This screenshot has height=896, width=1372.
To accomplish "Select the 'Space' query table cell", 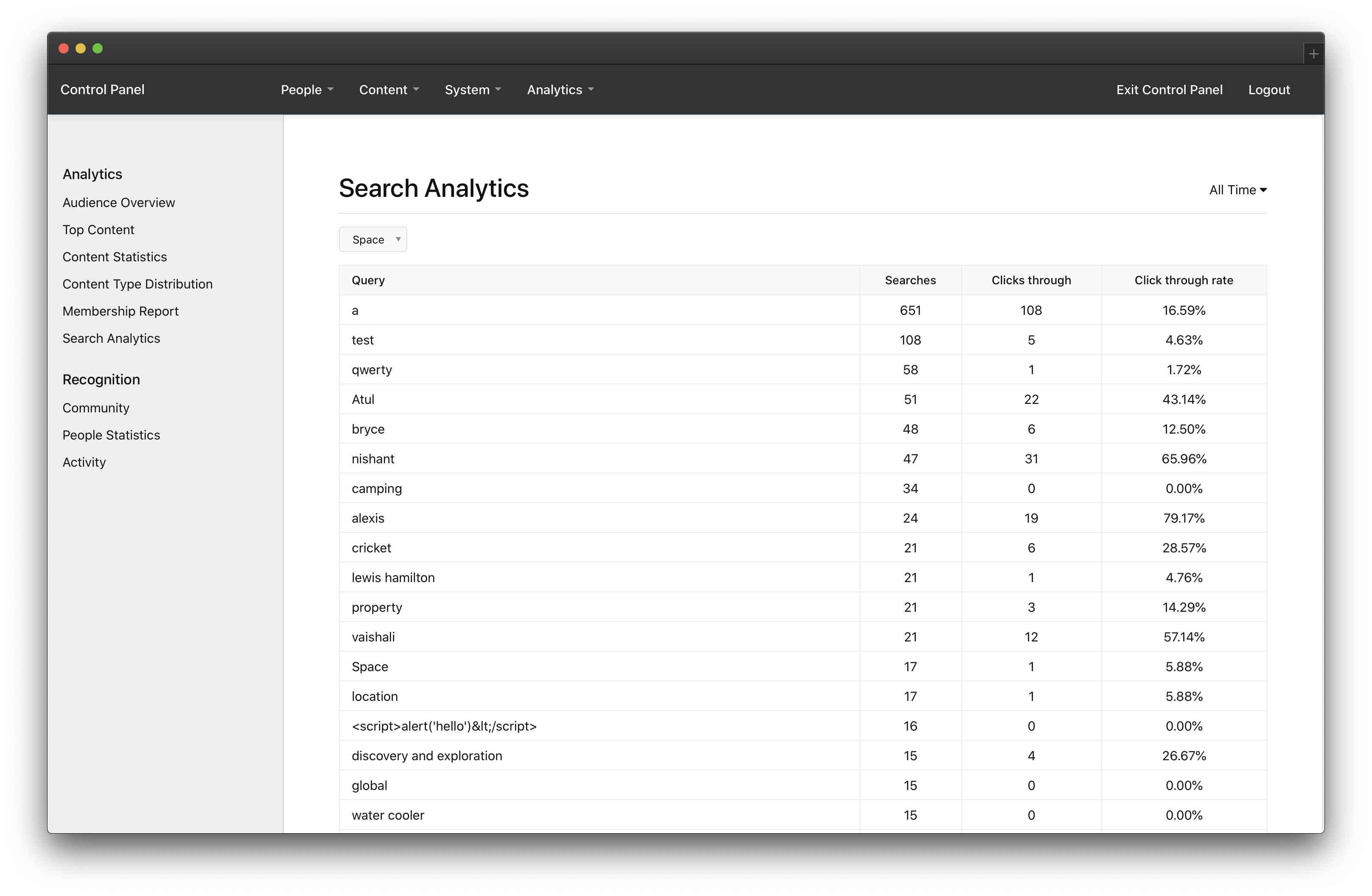I will click(599, 666).
